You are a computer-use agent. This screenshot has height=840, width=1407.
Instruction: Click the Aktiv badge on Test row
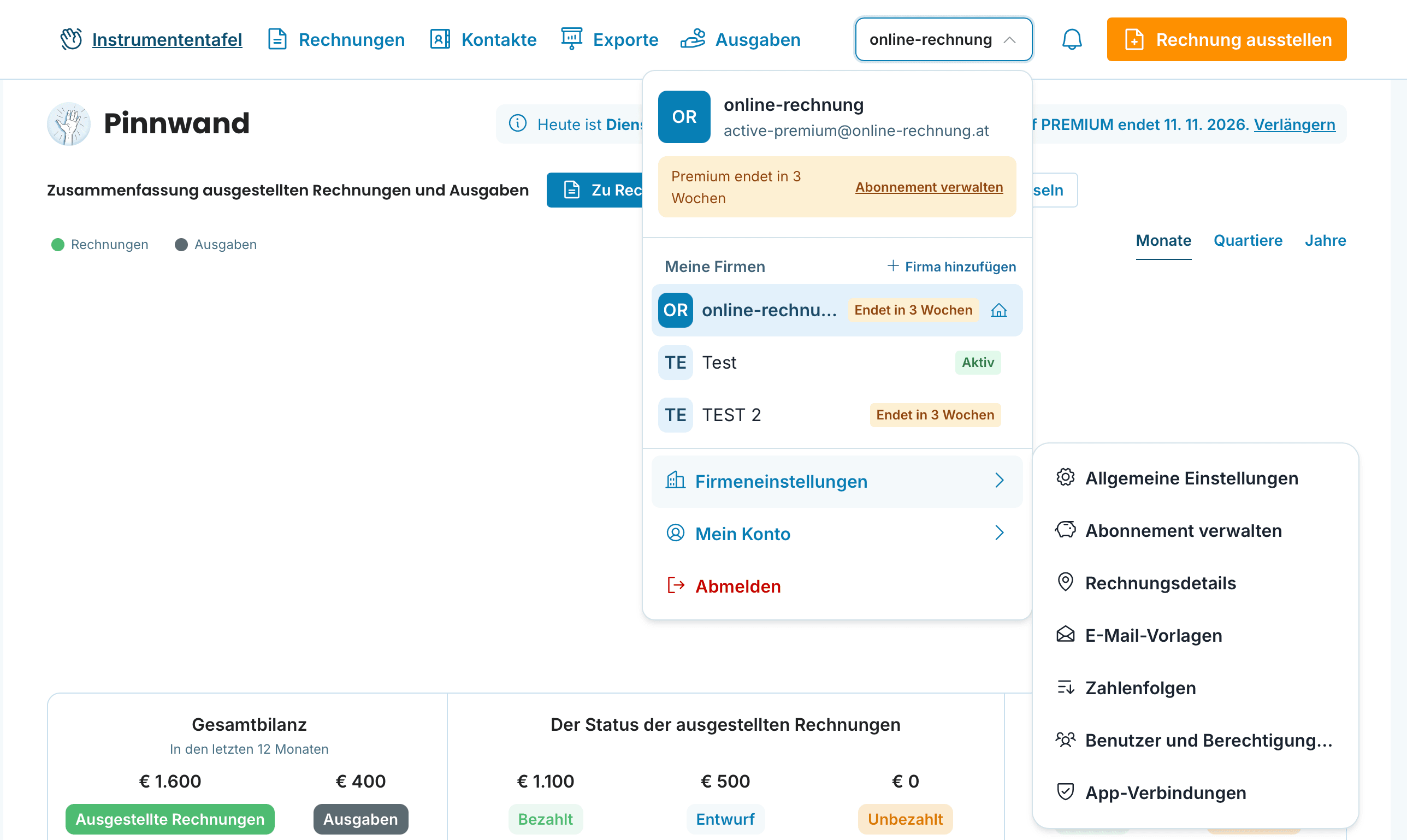[978, 362]
